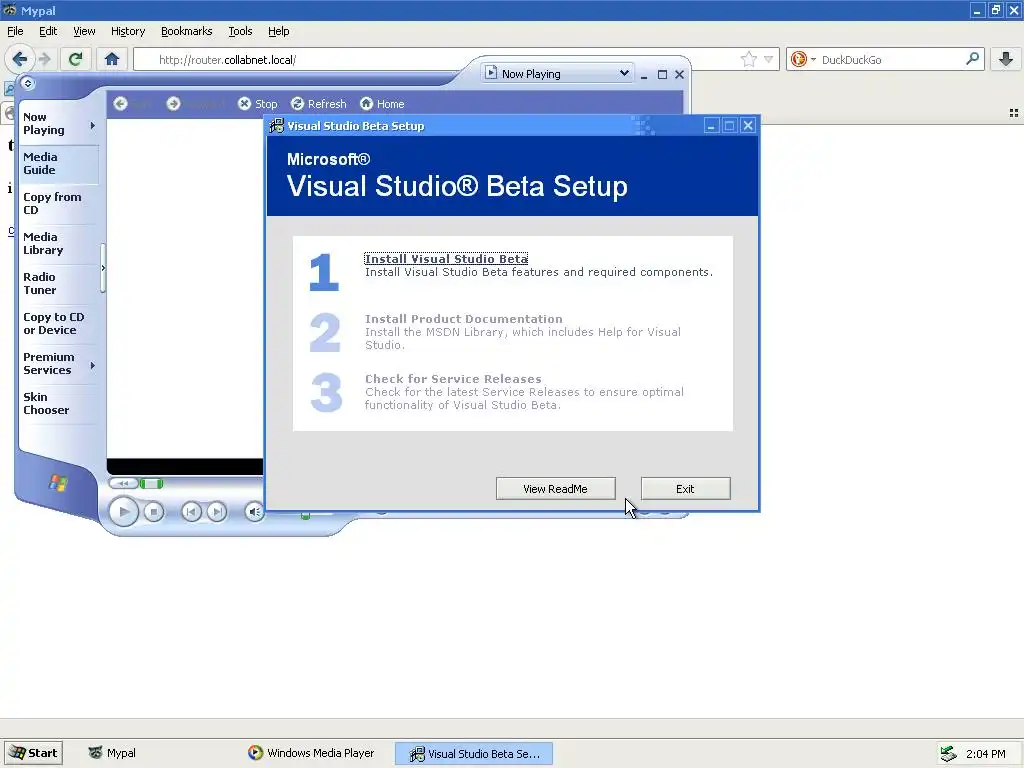
Task: Click green seek slider thumb
Action: 152,483
